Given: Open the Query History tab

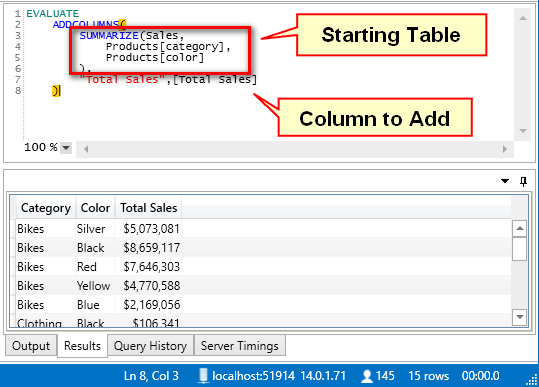Looking at the screenshot, I should click(150, 346).
